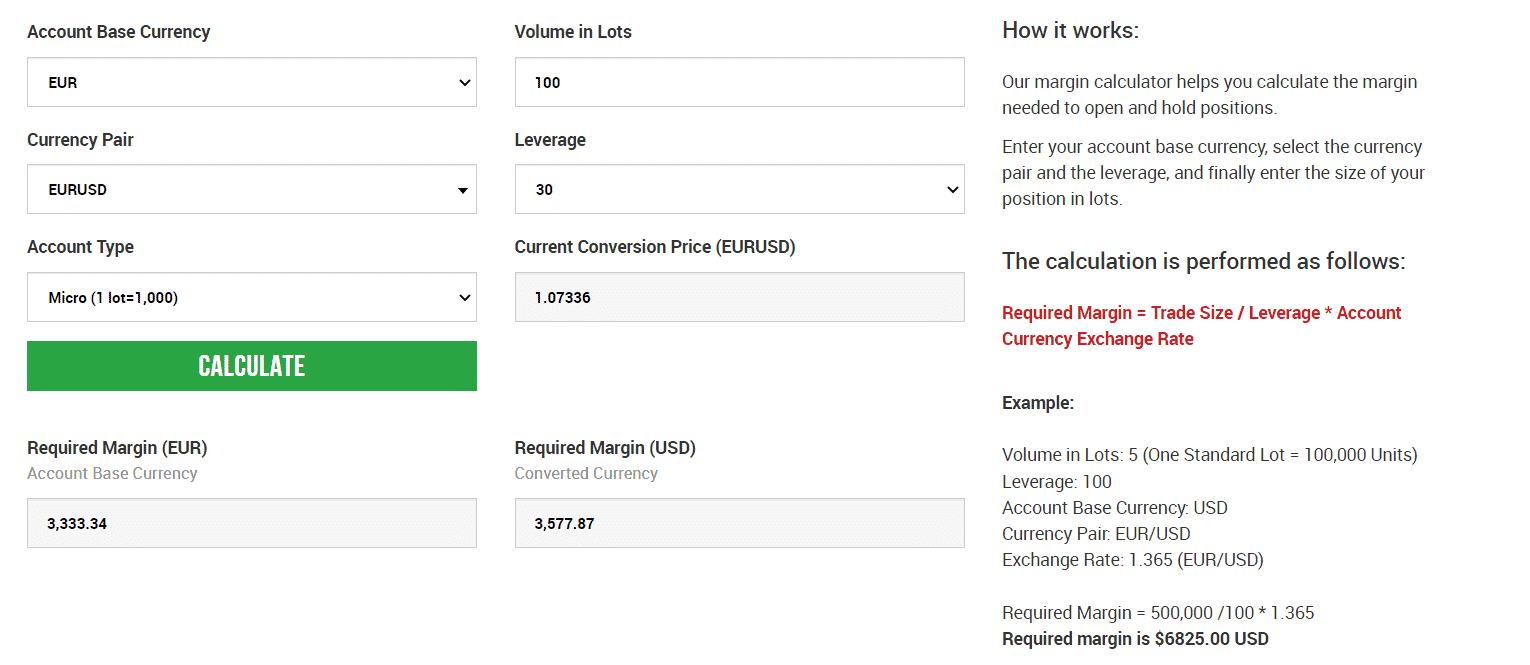Select the Required Margin (USD) result field

click(x=740, y=523)
